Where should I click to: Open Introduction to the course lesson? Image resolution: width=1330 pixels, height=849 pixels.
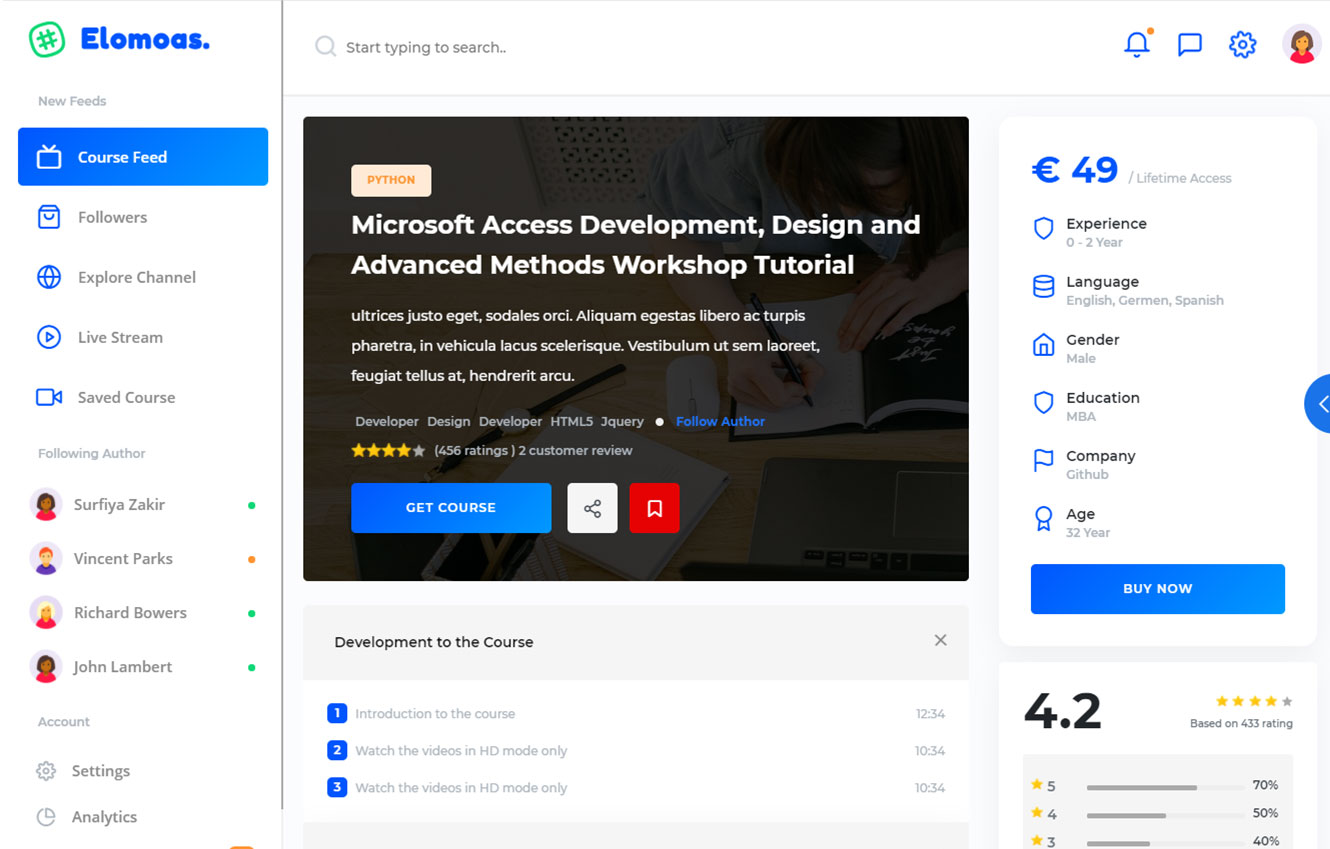click(x=435, y=714)
